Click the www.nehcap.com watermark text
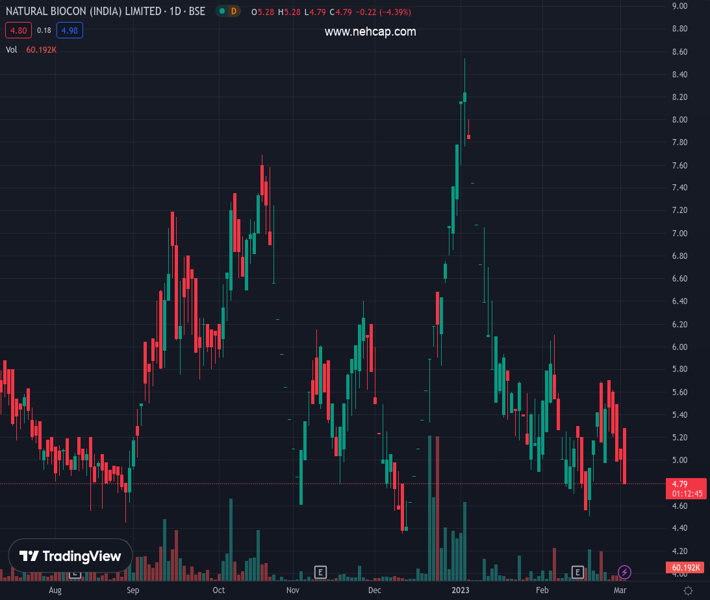710x600 pixels. (370, 32)
